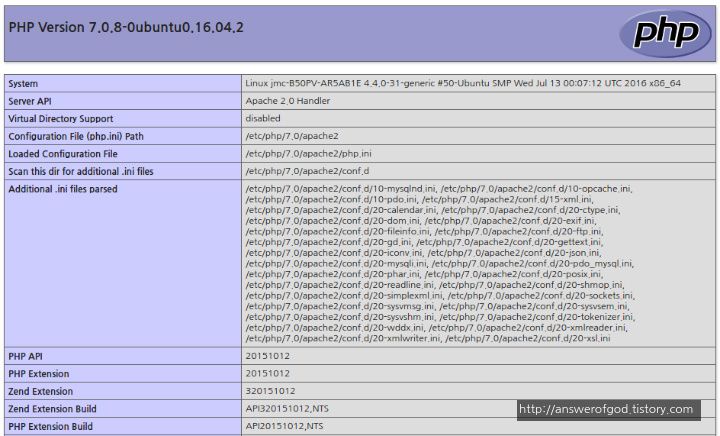Click the Server API row label
Viewport: 720px width, 436px height.
coord(30,101)
